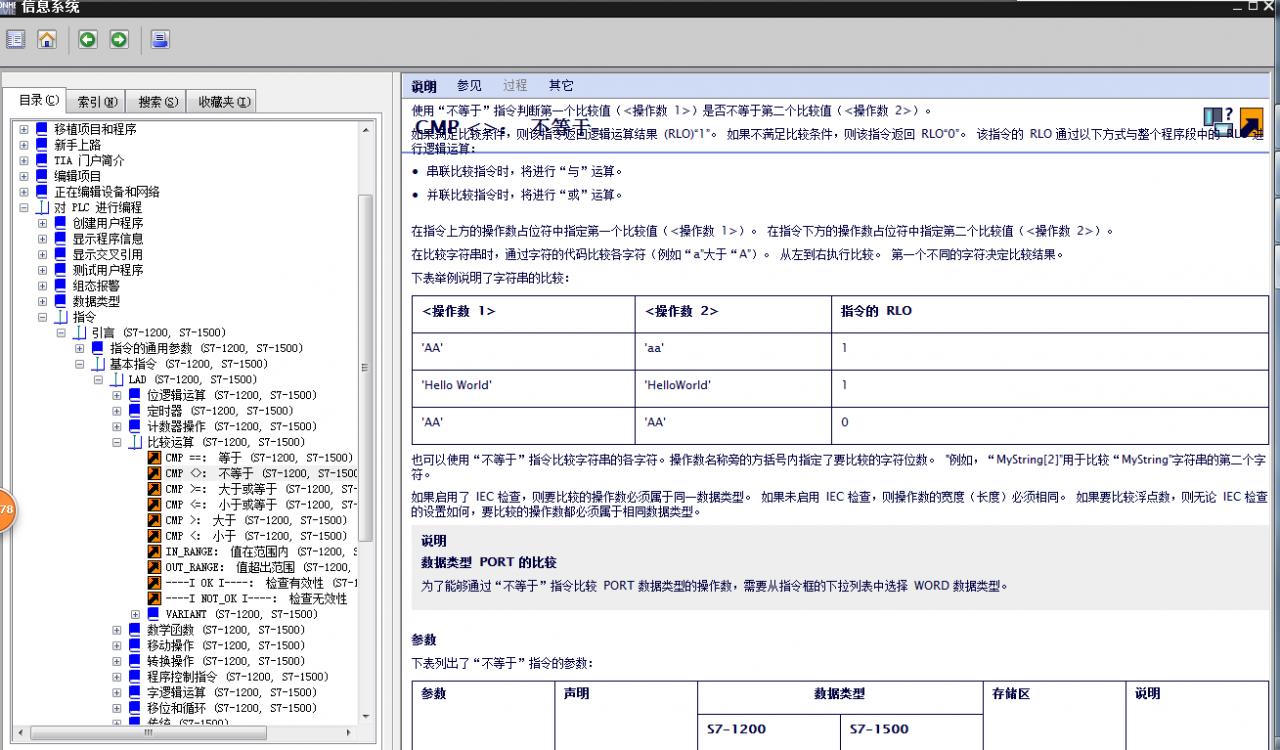Image resolution: width=1280 pixels, height=750 pixels.
Task: Collapse the 对 PLC 进行编程 node
Action: pyautogui.click(x=24, y=207)
